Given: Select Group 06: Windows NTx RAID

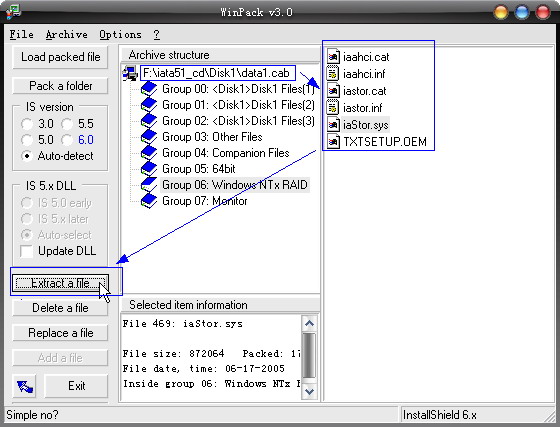Looking at the screenshot, I should [x=235, y=185].
